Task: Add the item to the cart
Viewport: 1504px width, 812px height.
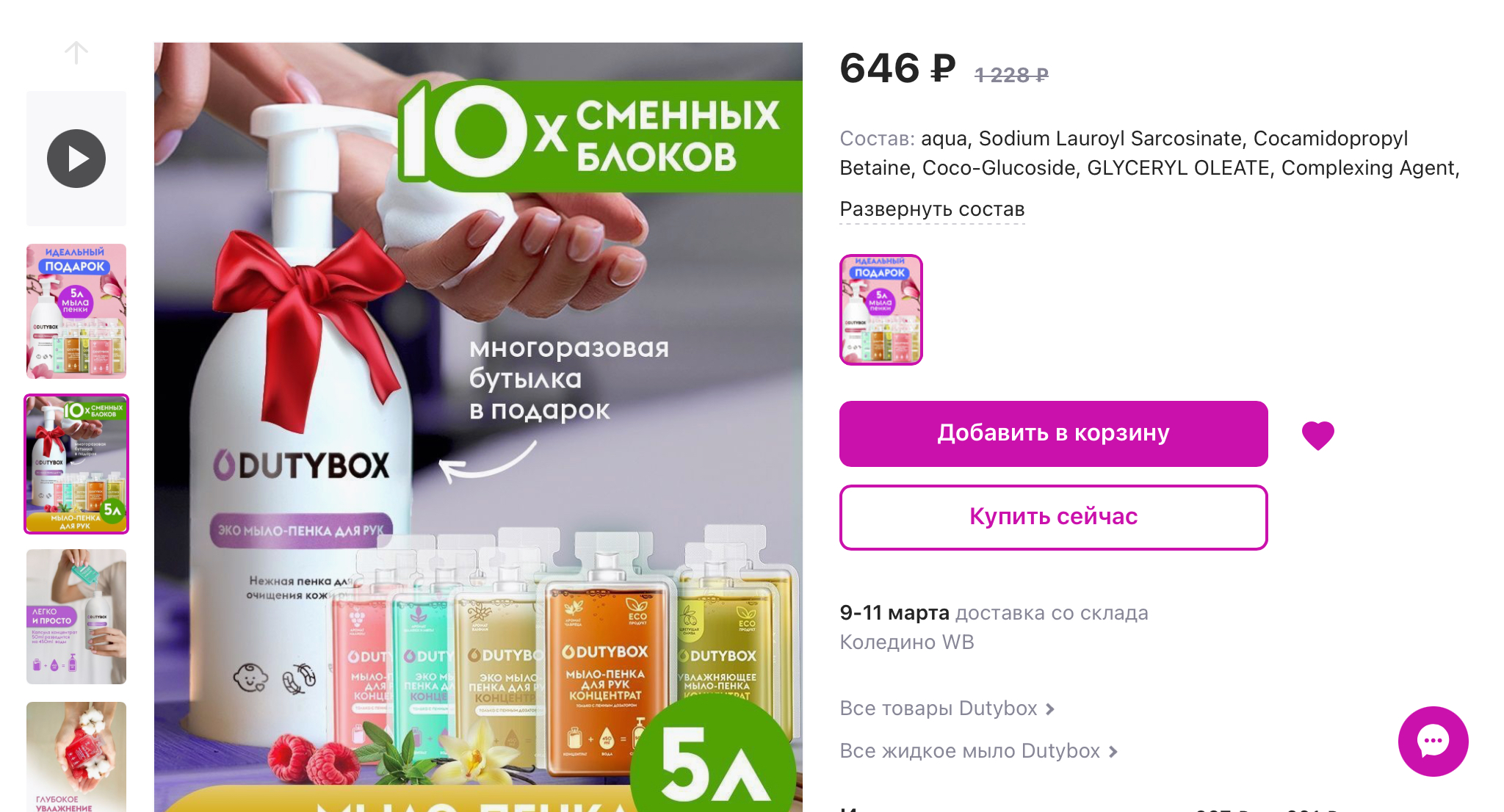Action: 1054,433
